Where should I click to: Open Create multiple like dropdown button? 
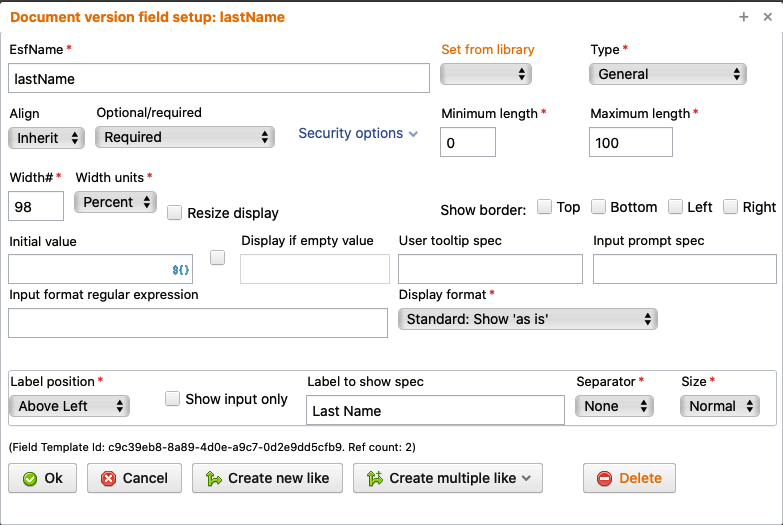[x=448, y=478]
